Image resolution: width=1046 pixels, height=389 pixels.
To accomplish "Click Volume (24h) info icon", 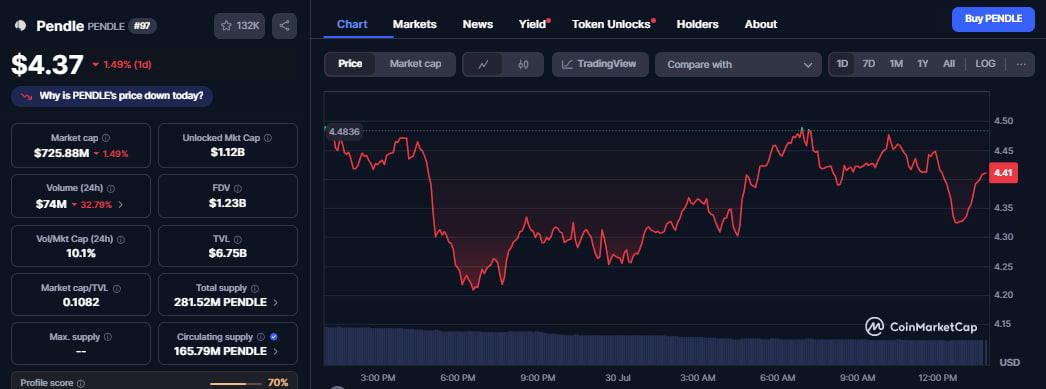I will [x=111, y=189].
